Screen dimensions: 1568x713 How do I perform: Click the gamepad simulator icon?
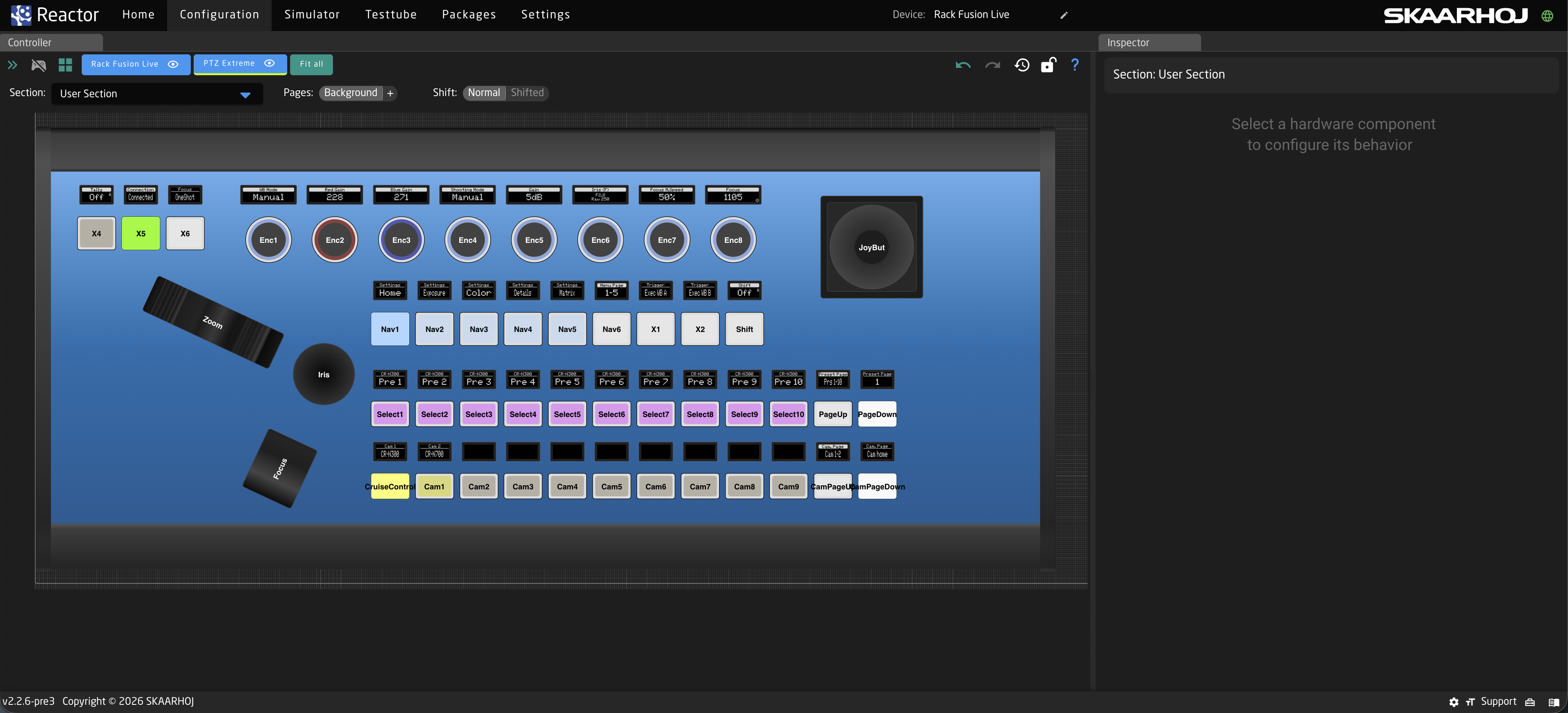tap(38, 65)
